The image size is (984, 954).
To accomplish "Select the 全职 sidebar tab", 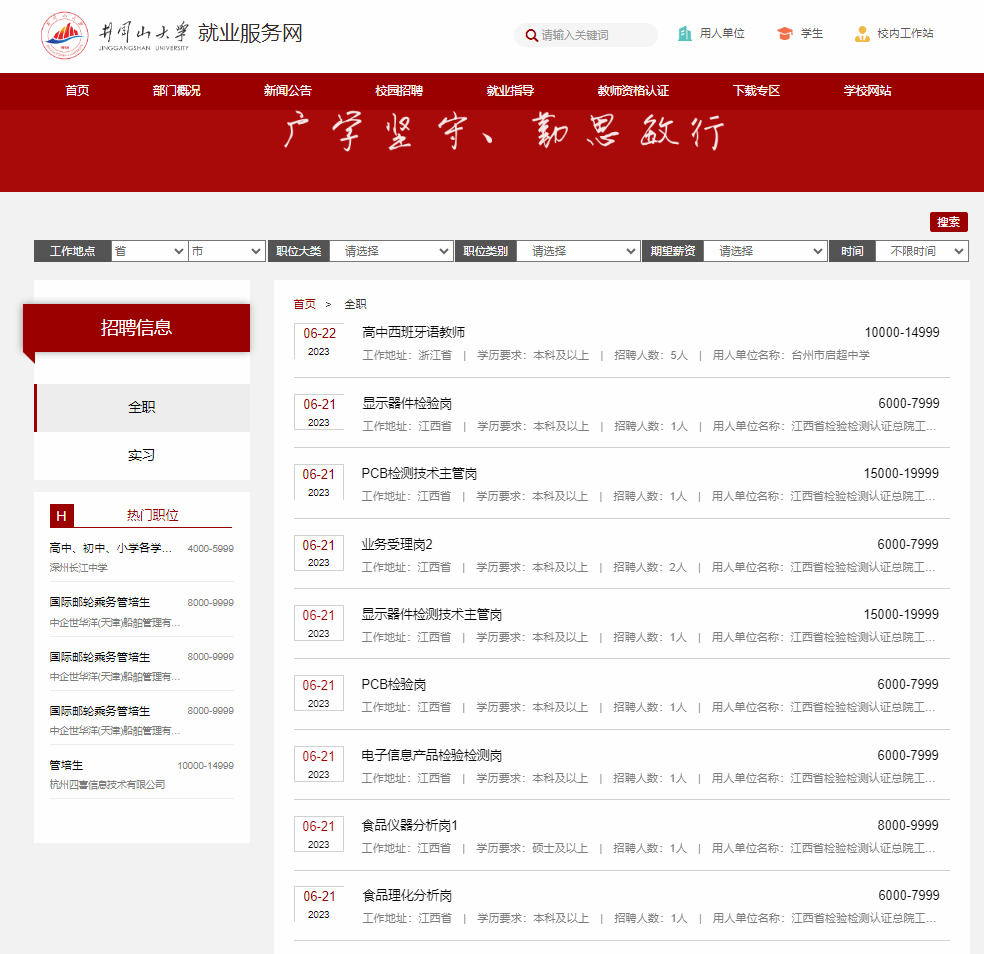I will point(142,408).
